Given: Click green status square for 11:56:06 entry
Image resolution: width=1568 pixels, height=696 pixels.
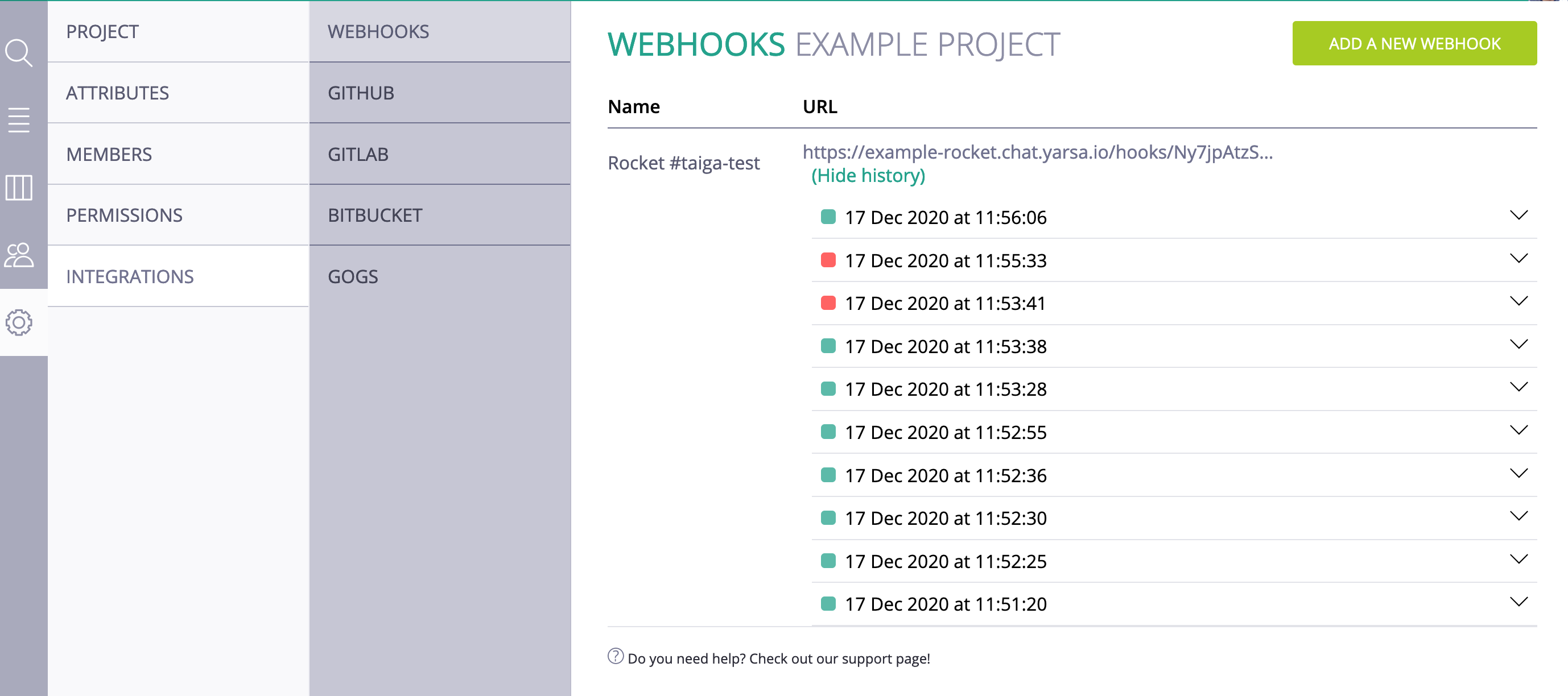Looking at the screenshot, I should (x=828, y=217).
